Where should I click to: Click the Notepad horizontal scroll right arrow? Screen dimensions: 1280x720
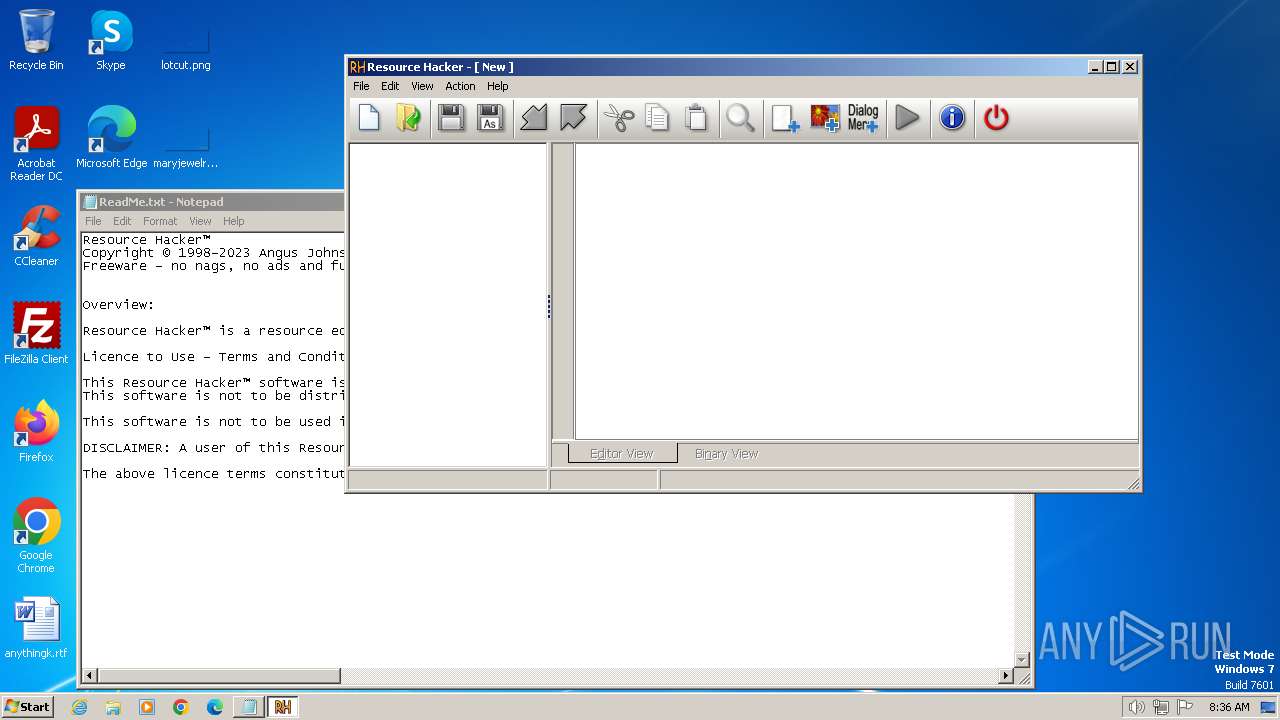1006,676
